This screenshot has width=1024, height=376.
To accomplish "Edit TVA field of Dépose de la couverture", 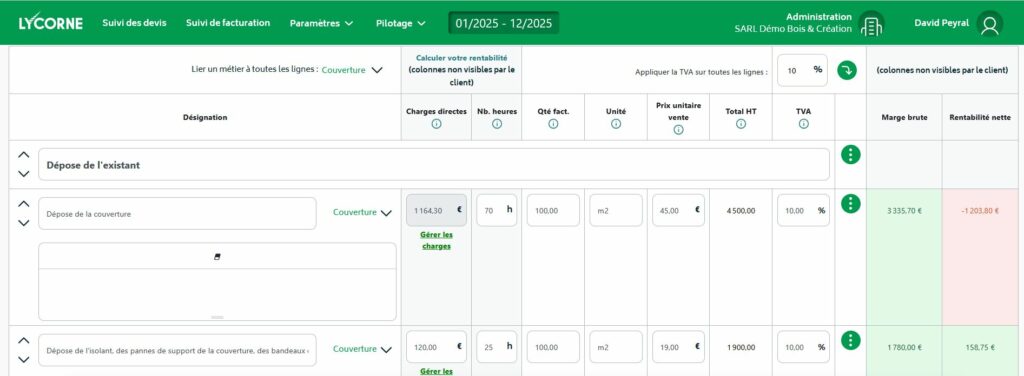I will tap(803, 210).
